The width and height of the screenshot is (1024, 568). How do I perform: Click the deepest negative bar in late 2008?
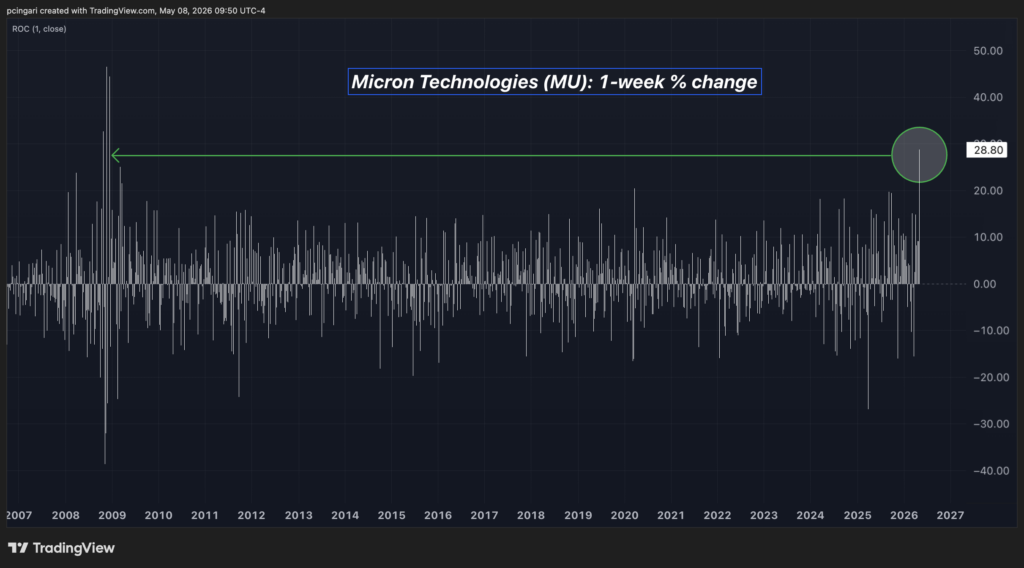pos(104,374)
